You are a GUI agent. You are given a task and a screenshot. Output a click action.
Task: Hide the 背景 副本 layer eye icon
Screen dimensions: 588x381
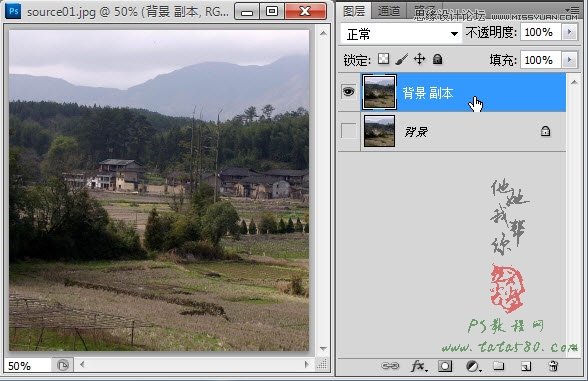(348, 92)
